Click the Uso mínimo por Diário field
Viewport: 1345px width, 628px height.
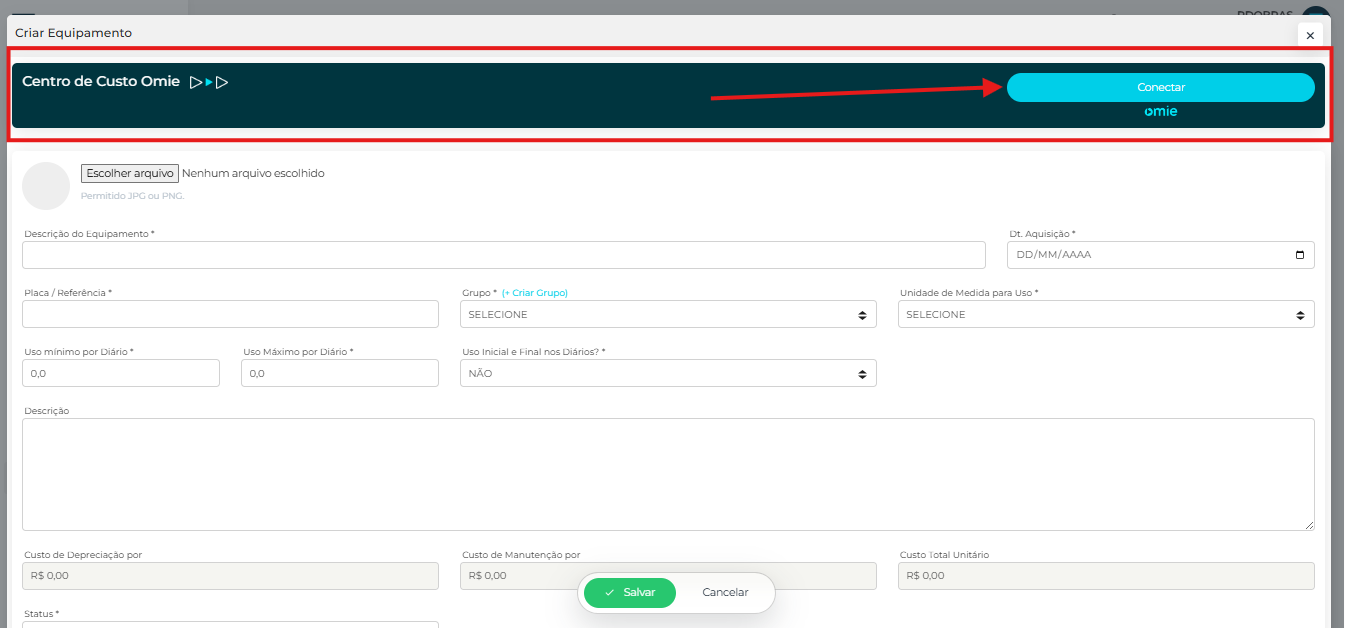(120, 373)
